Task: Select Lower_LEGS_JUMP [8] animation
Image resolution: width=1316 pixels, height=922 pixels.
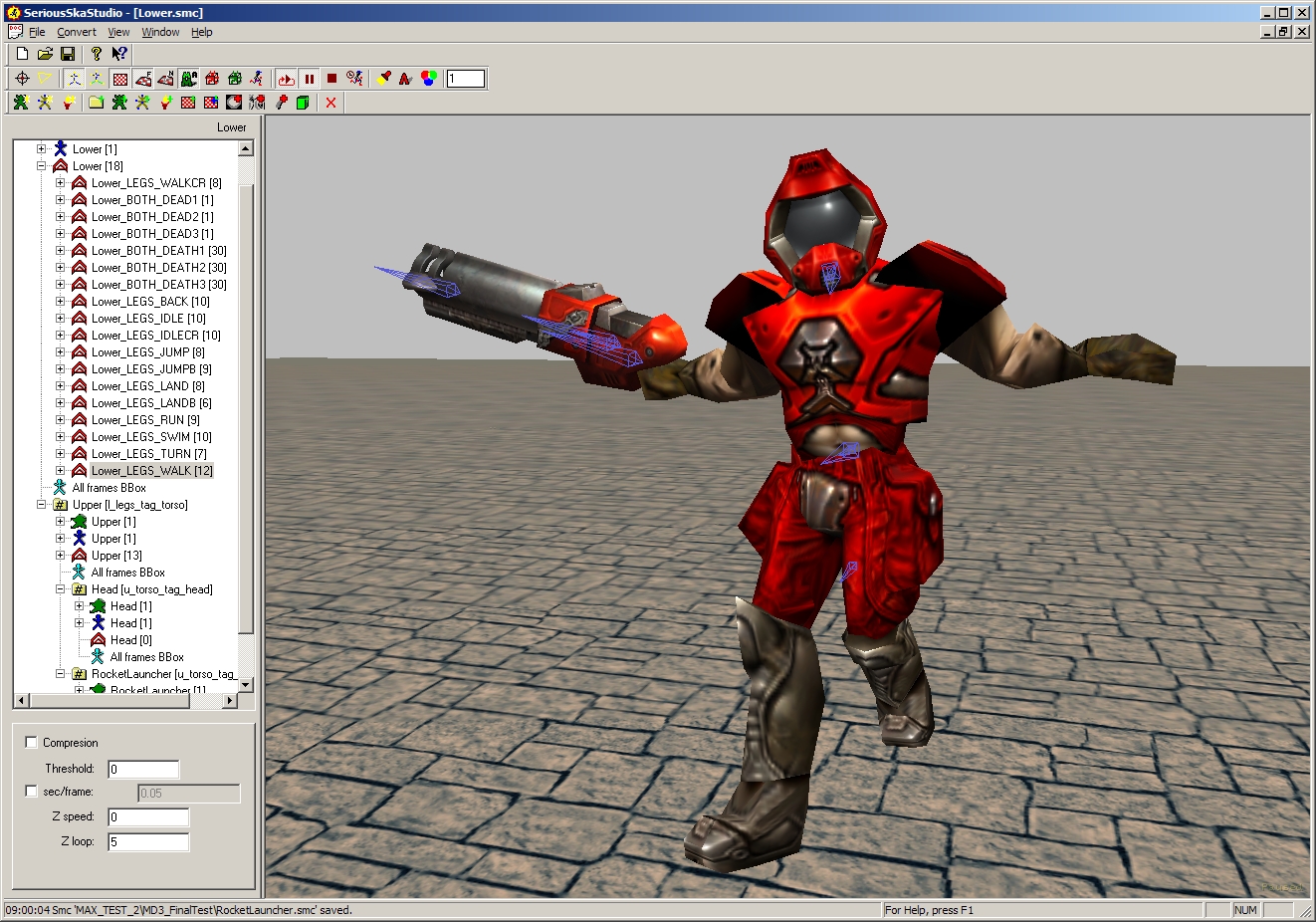Action: pos(148,352)
